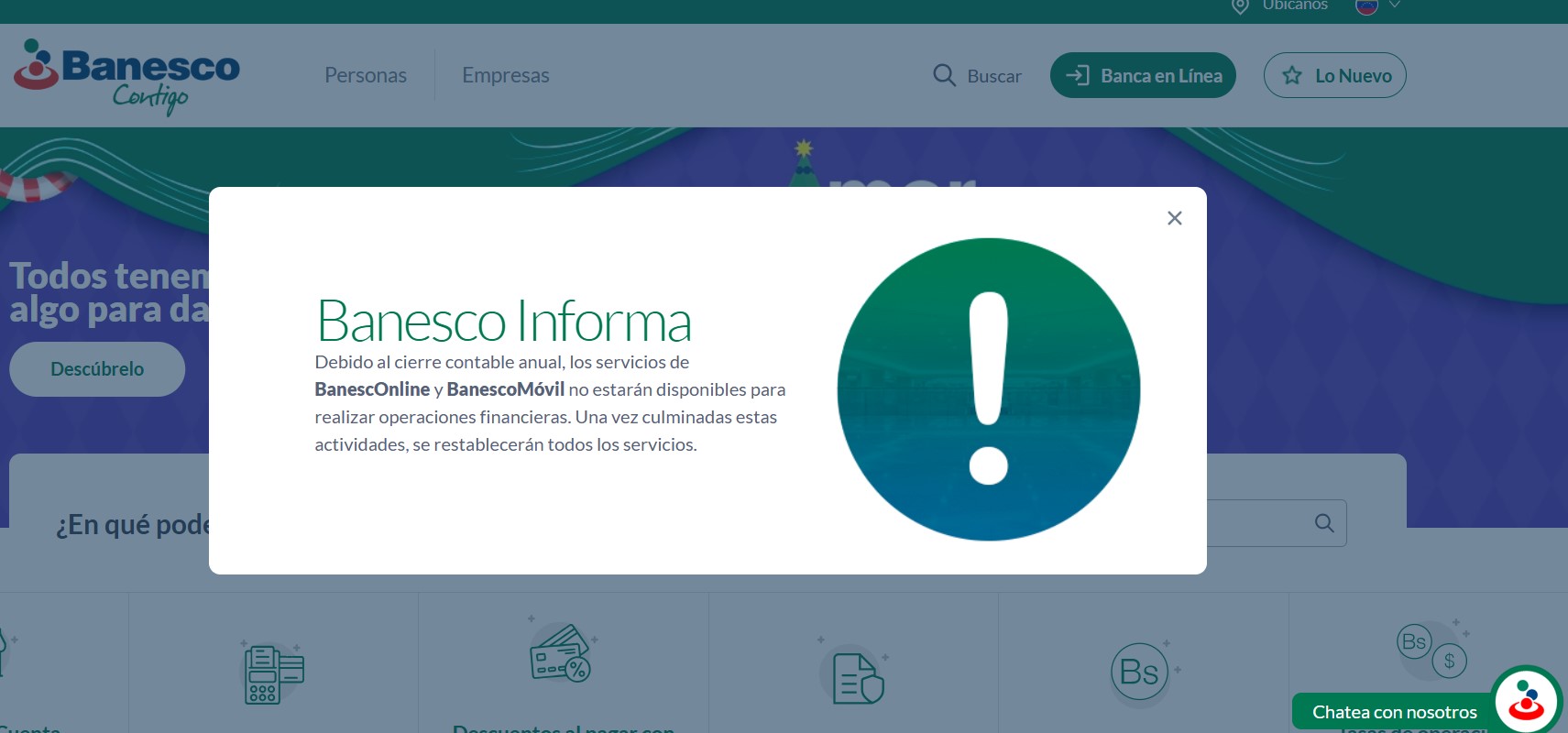The width and height of the screenshot is (1568, 733).
Task: Open Banca en Línea login
Action: pyautogui.click(x=1143, y=75)
